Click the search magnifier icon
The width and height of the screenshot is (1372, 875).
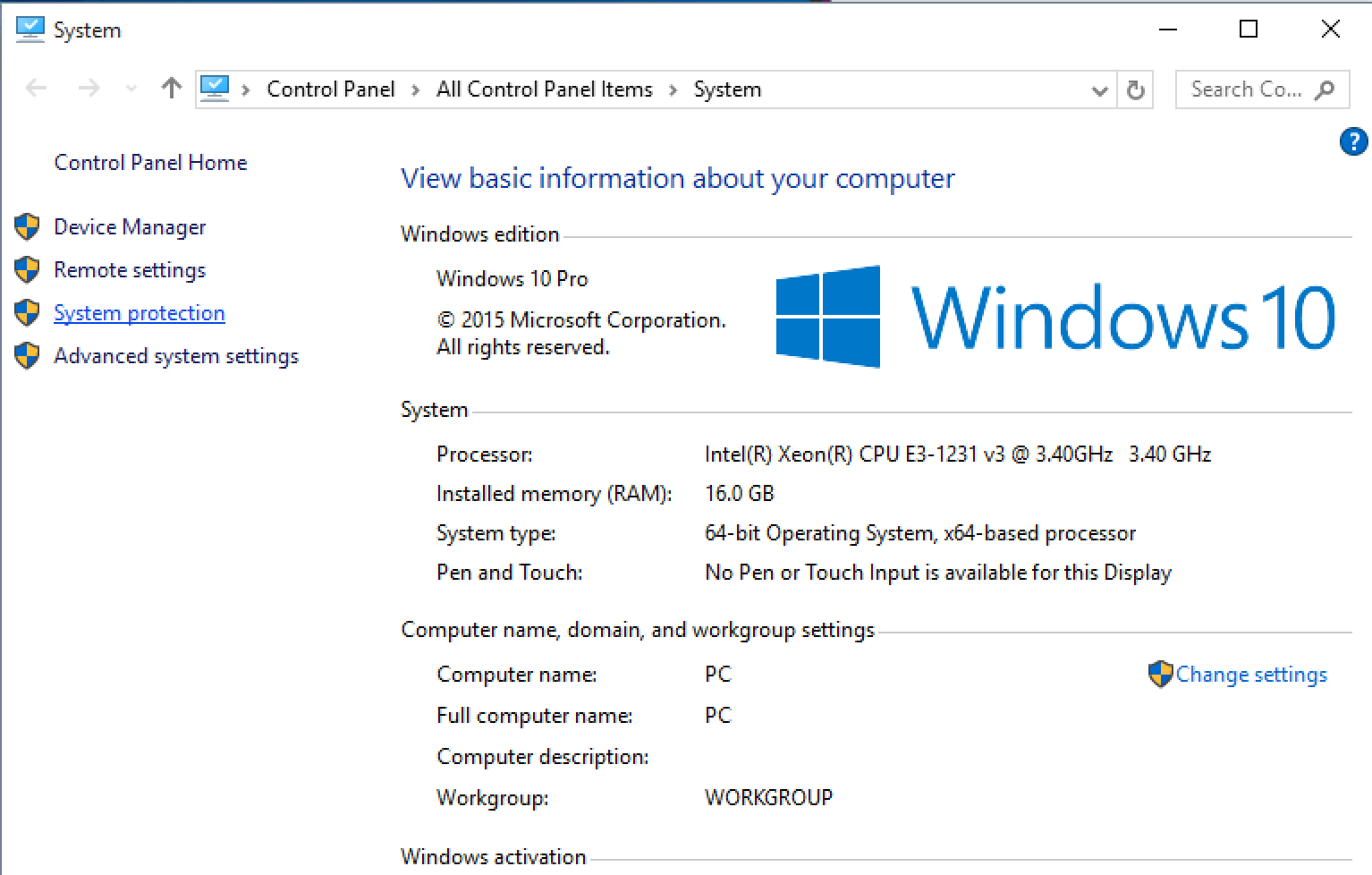pyautogui.click(x=1325, y=89)
